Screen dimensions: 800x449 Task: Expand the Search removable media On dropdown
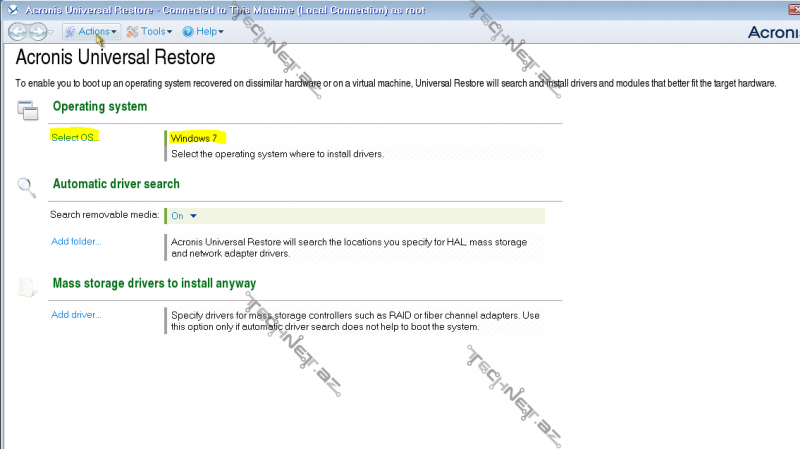pos(193,215)
